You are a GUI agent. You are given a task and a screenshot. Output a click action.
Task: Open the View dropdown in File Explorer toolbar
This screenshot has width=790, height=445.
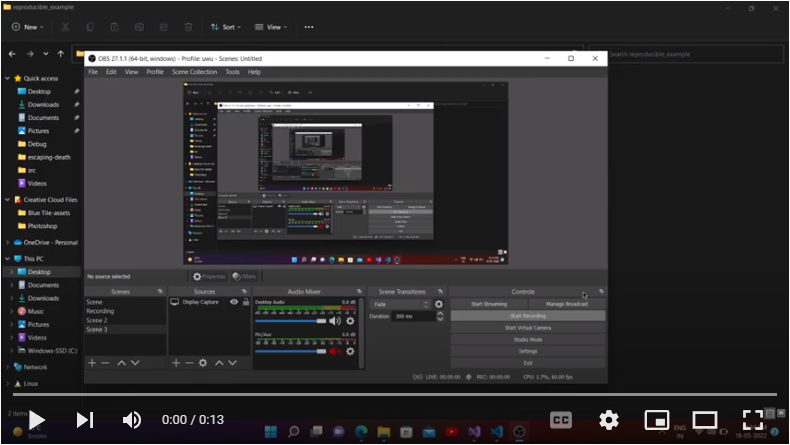click(271, 27)
